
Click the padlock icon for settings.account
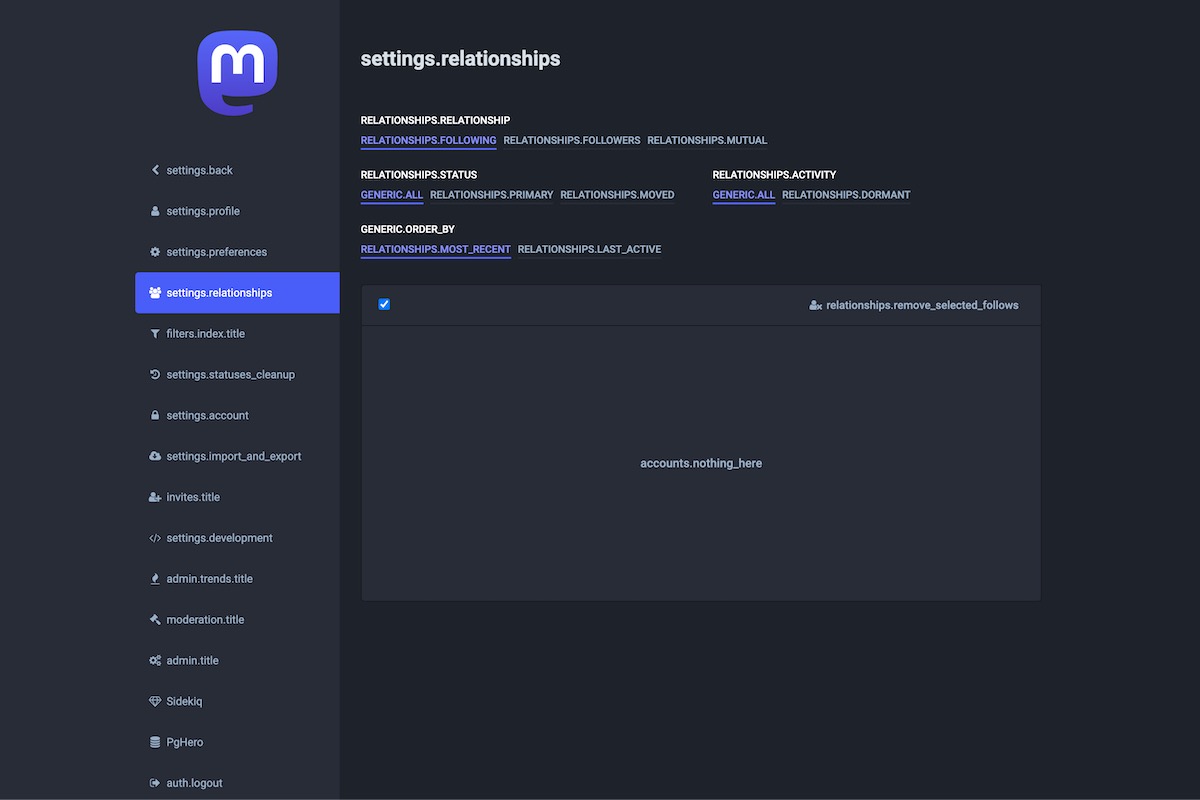pyautogui.click(x=155, y=415)
